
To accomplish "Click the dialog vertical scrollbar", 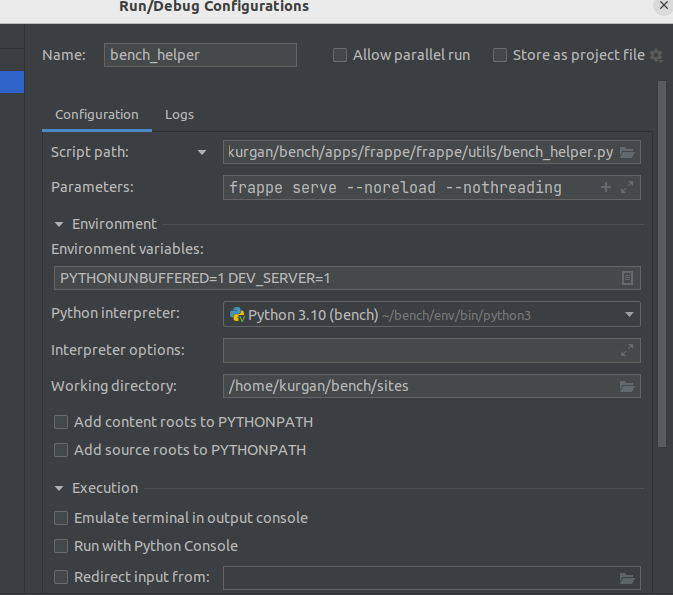I will [661, 264].
